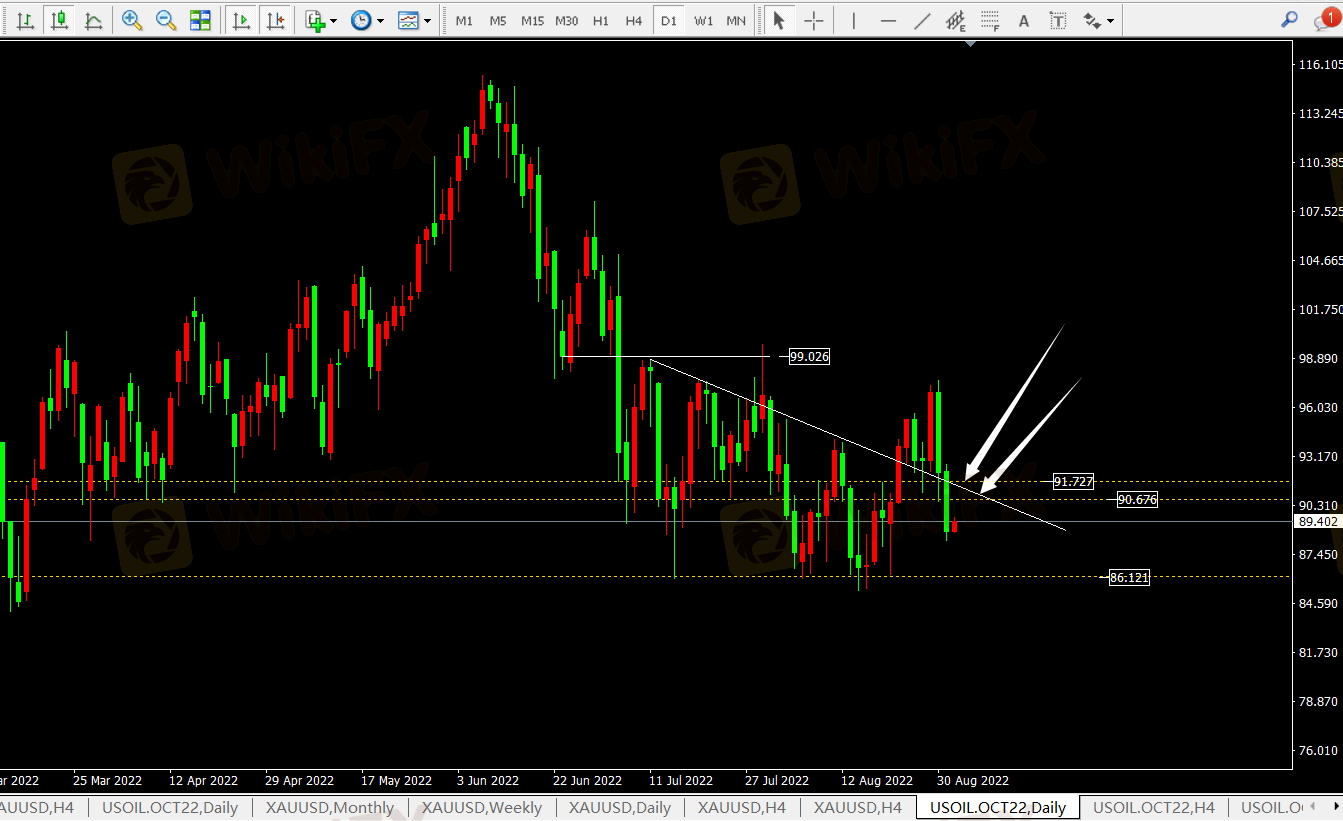
Task: Set timeframe to W1
Action: pos(704,20)
